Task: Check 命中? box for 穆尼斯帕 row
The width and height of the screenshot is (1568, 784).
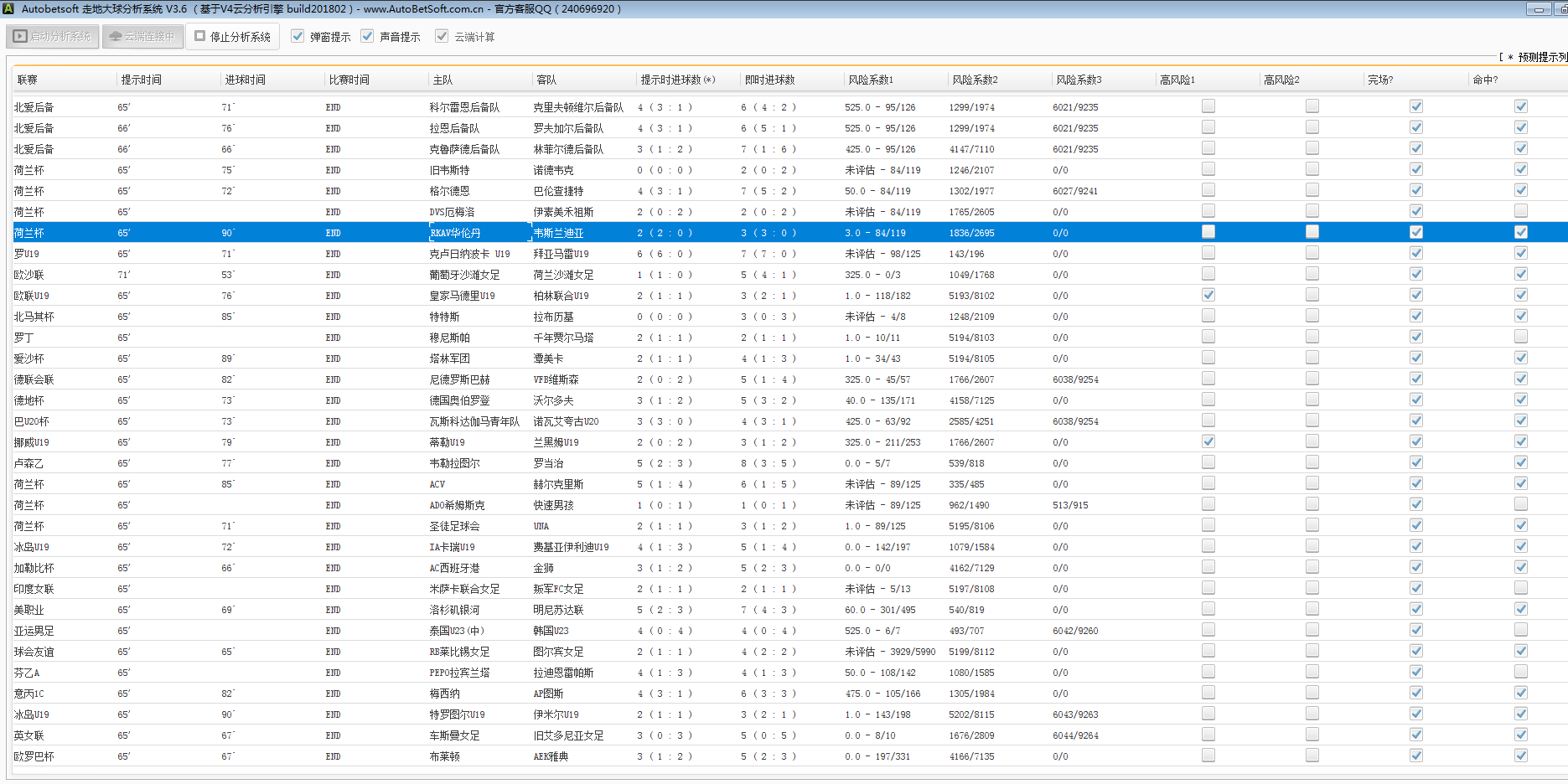Action: coord(1520,337)
